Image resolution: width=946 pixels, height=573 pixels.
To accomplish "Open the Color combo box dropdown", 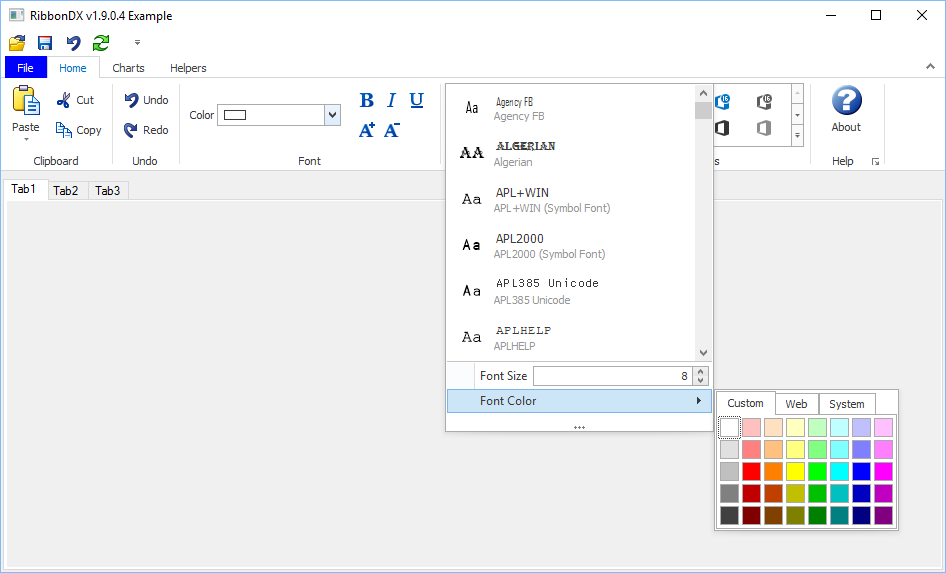I will coord(332,115).
